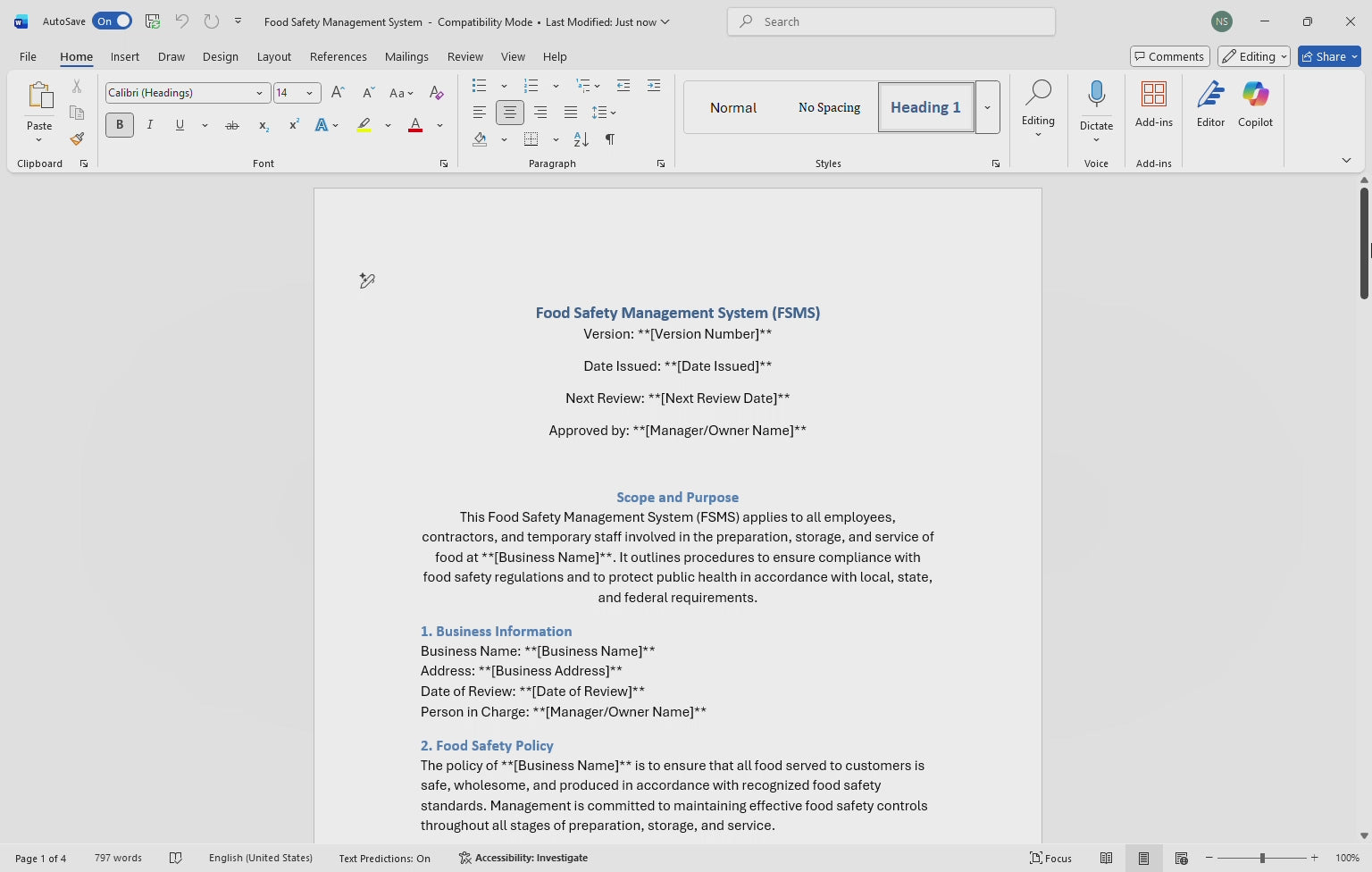Click the Clear All Formatting icon
1372x872 pixels.
436,93
